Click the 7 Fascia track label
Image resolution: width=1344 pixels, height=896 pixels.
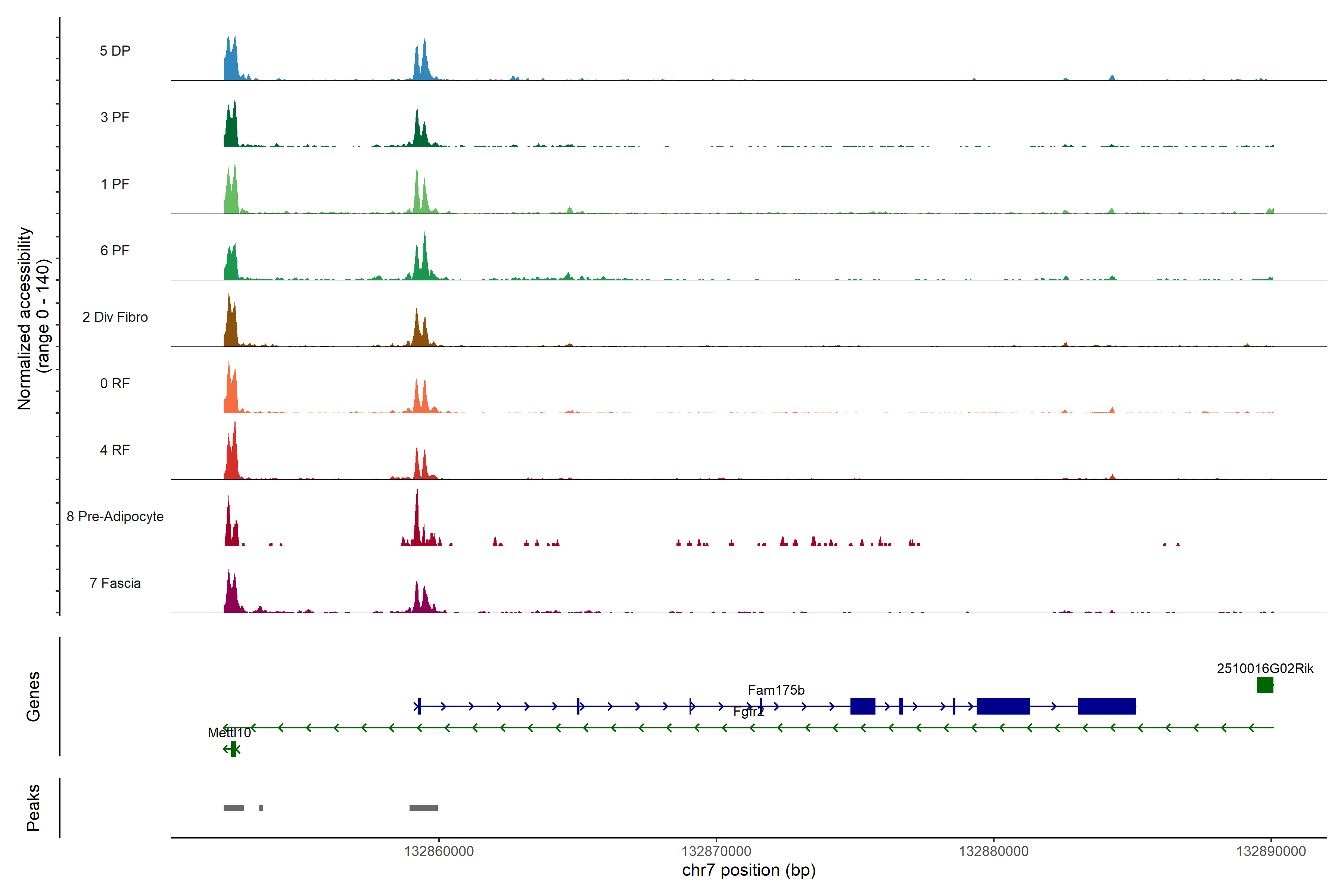click(x=115, y=583)
